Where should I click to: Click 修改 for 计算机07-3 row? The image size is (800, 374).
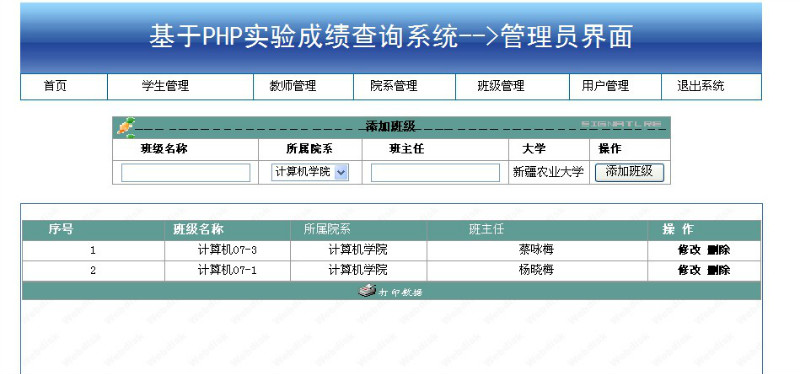(x=689, y=250)
